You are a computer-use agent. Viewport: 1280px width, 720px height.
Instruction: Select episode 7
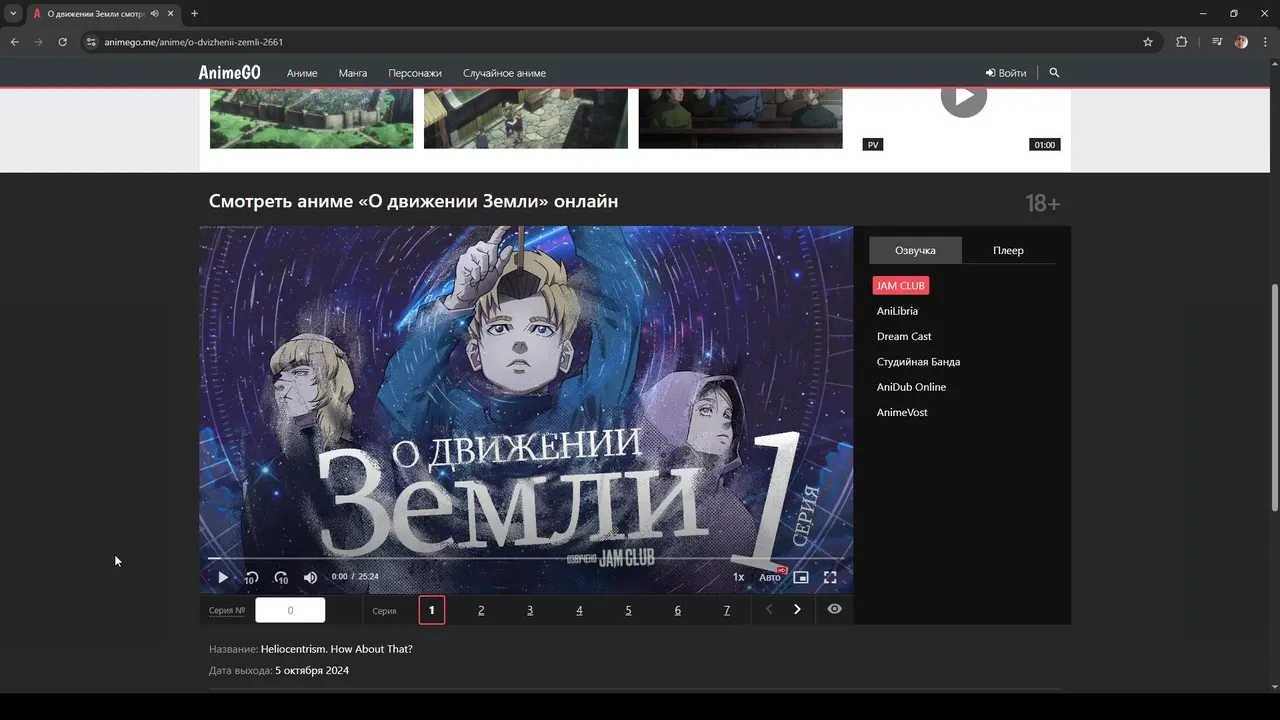point(726,610)
